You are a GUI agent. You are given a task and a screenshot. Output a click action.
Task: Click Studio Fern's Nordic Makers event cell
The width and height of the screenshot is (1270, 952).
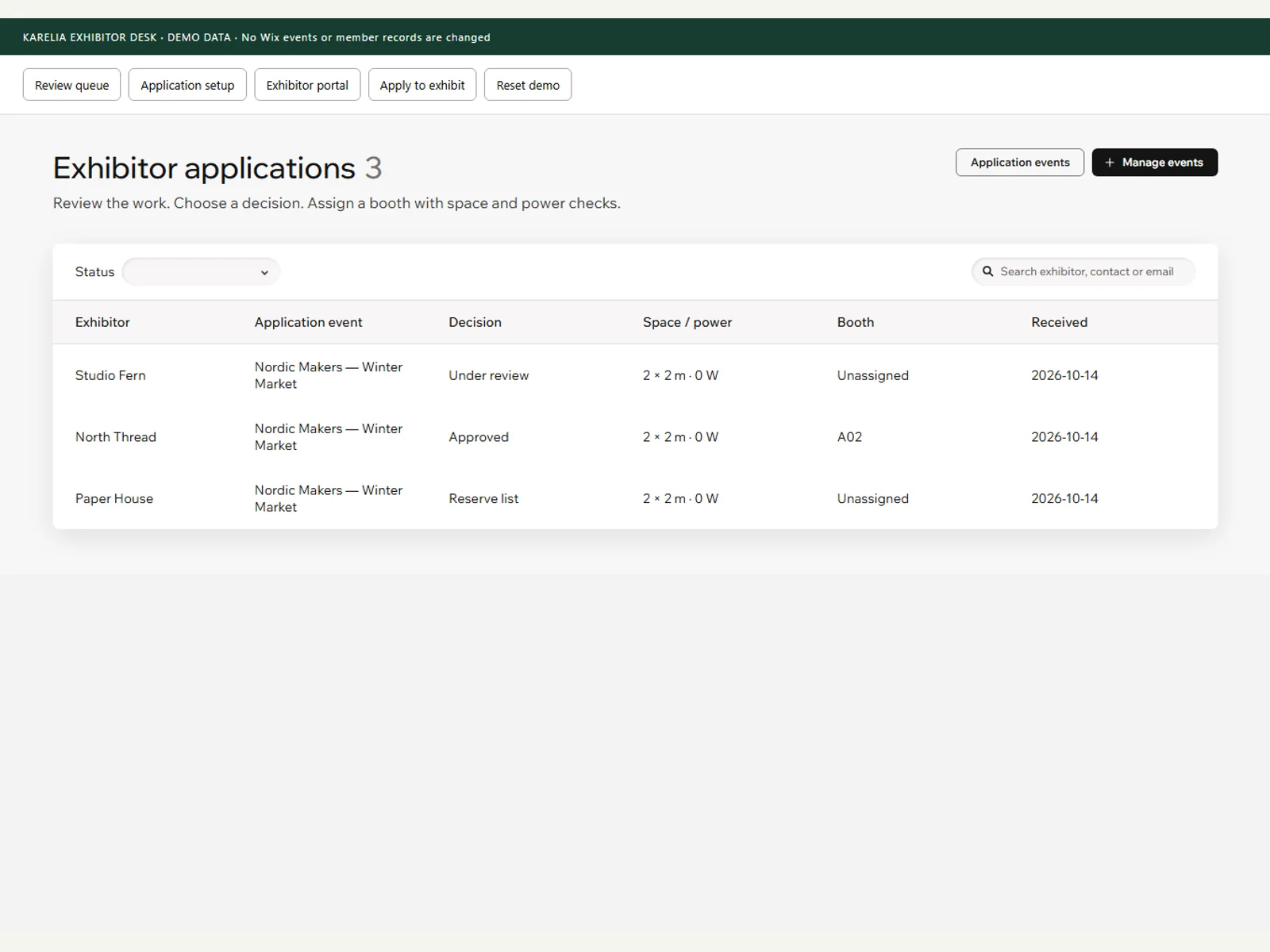click(329, 375)
